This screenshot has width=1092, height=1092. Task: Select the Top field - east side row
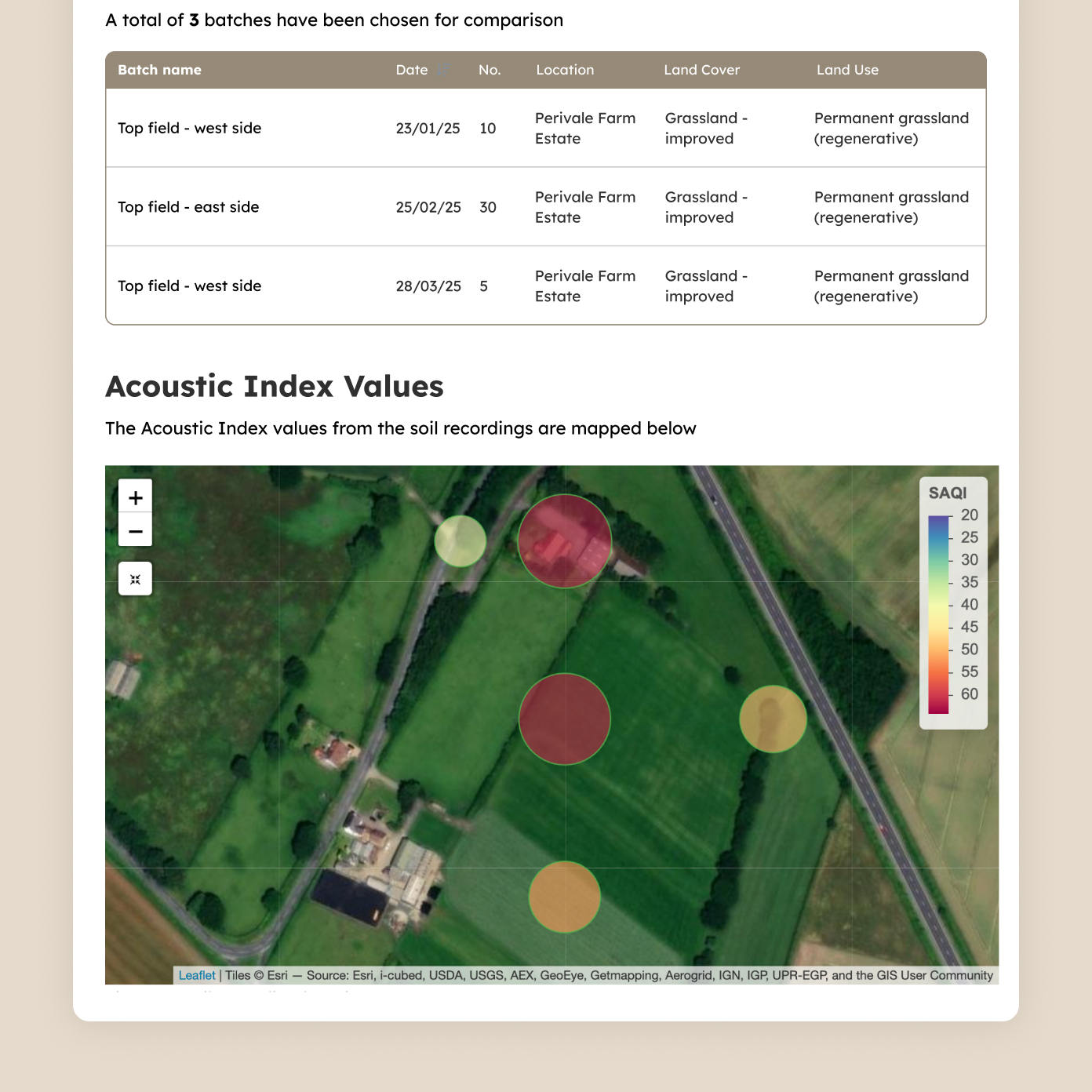[x=545, y=207]
